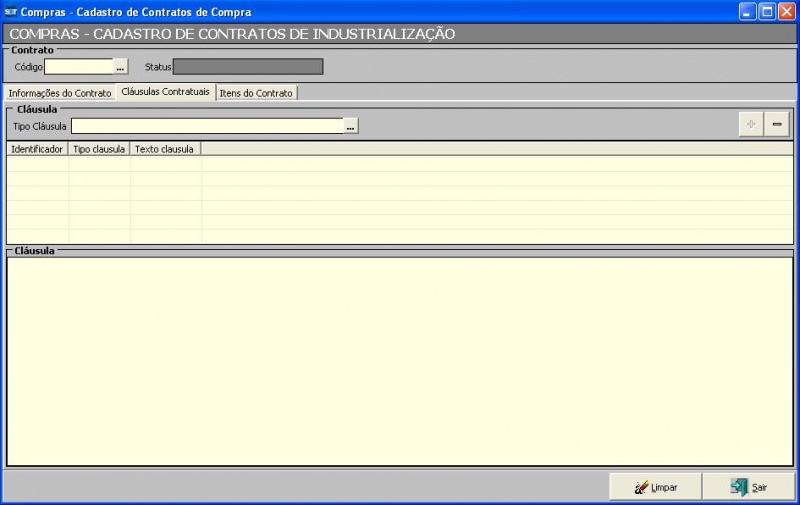Click inside the Tipo Cláusula text field

point(207,127)
